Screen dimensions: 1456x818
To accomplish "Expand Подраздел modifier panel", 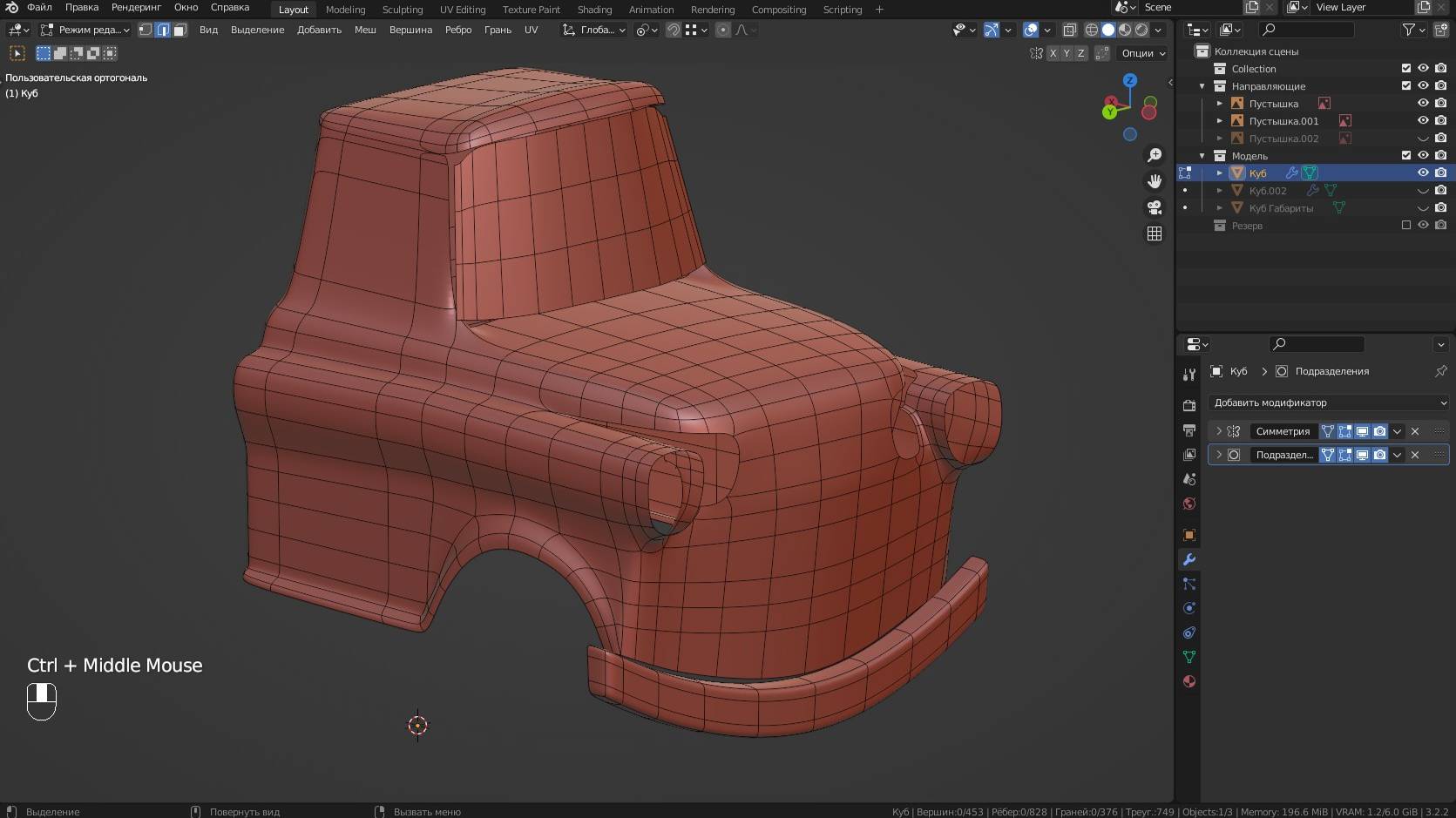I will point(1219,455).
